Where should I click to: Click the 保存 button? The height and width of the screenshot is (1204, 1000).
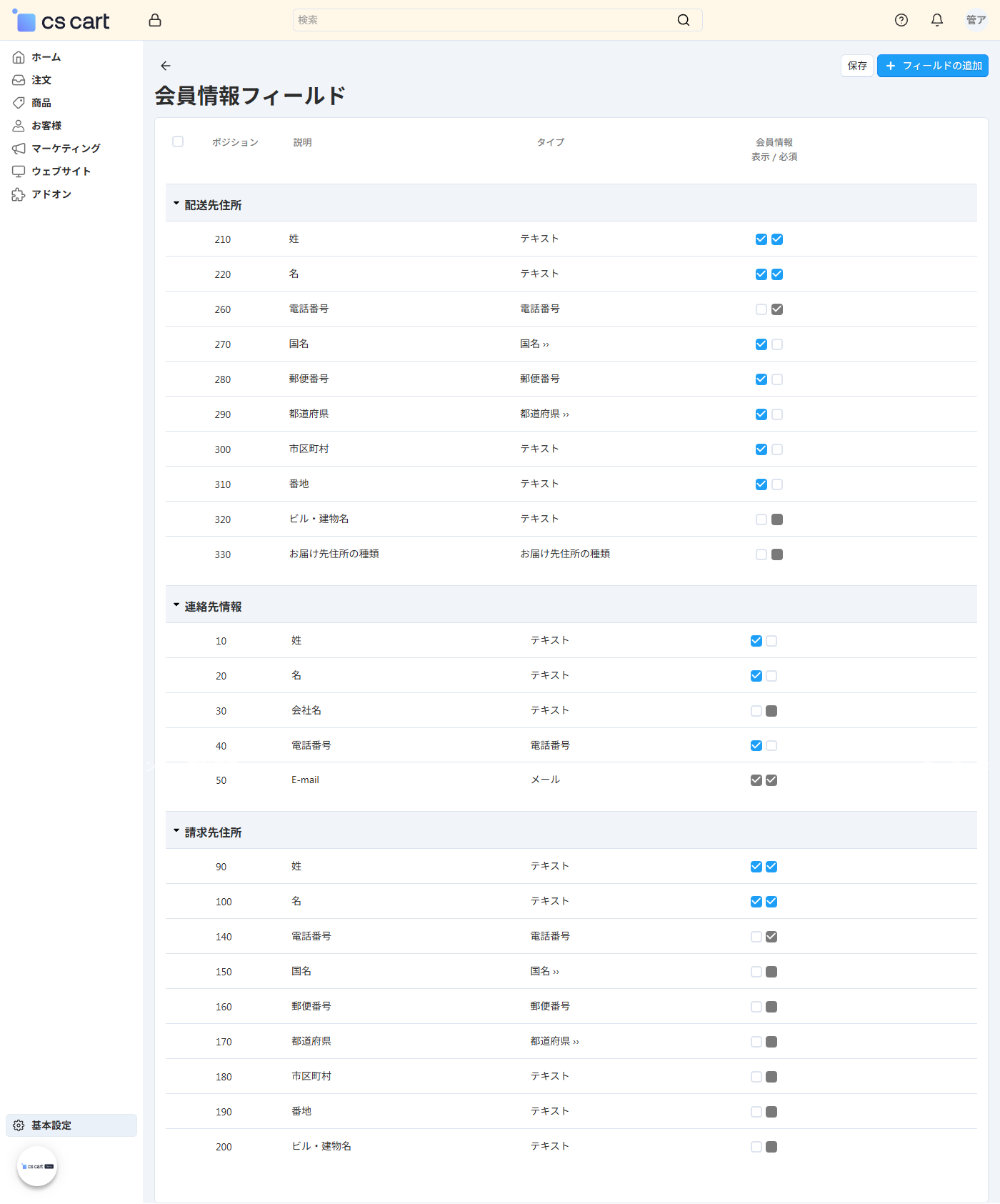pos(857,66)
